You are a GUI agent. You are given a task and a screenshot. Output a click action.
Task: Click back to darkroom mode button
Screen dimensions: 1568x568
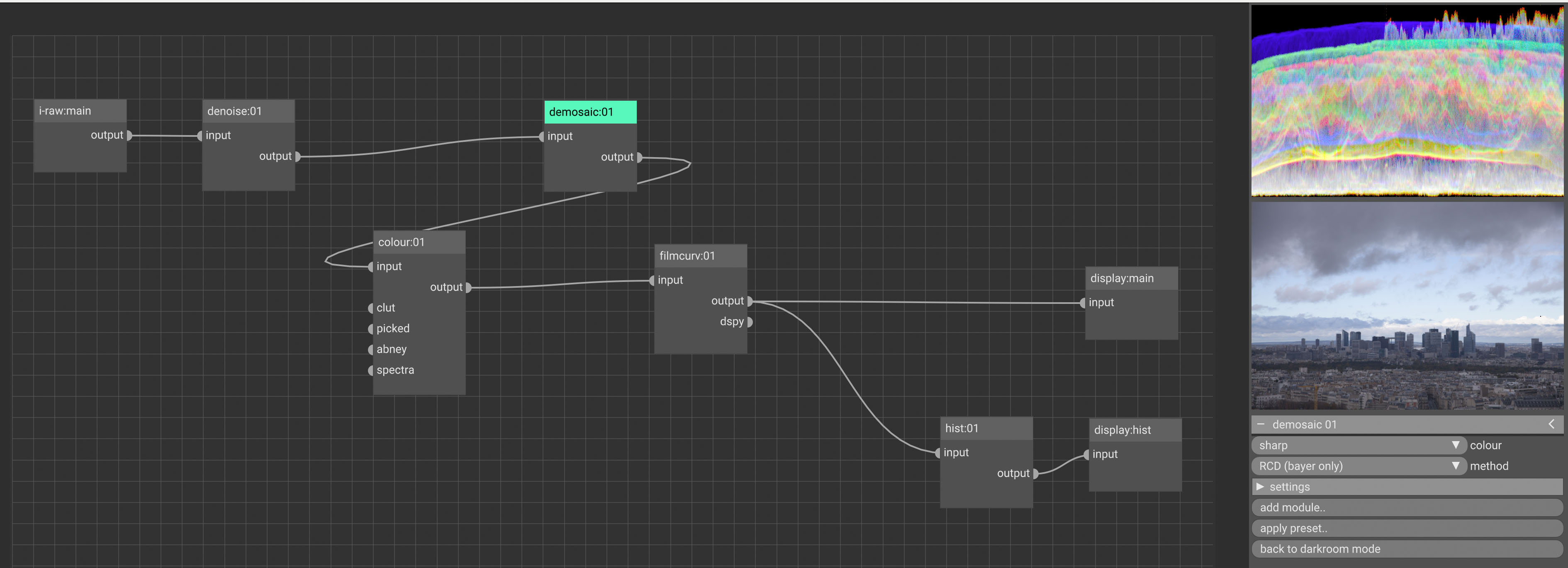coord(1406,549)
